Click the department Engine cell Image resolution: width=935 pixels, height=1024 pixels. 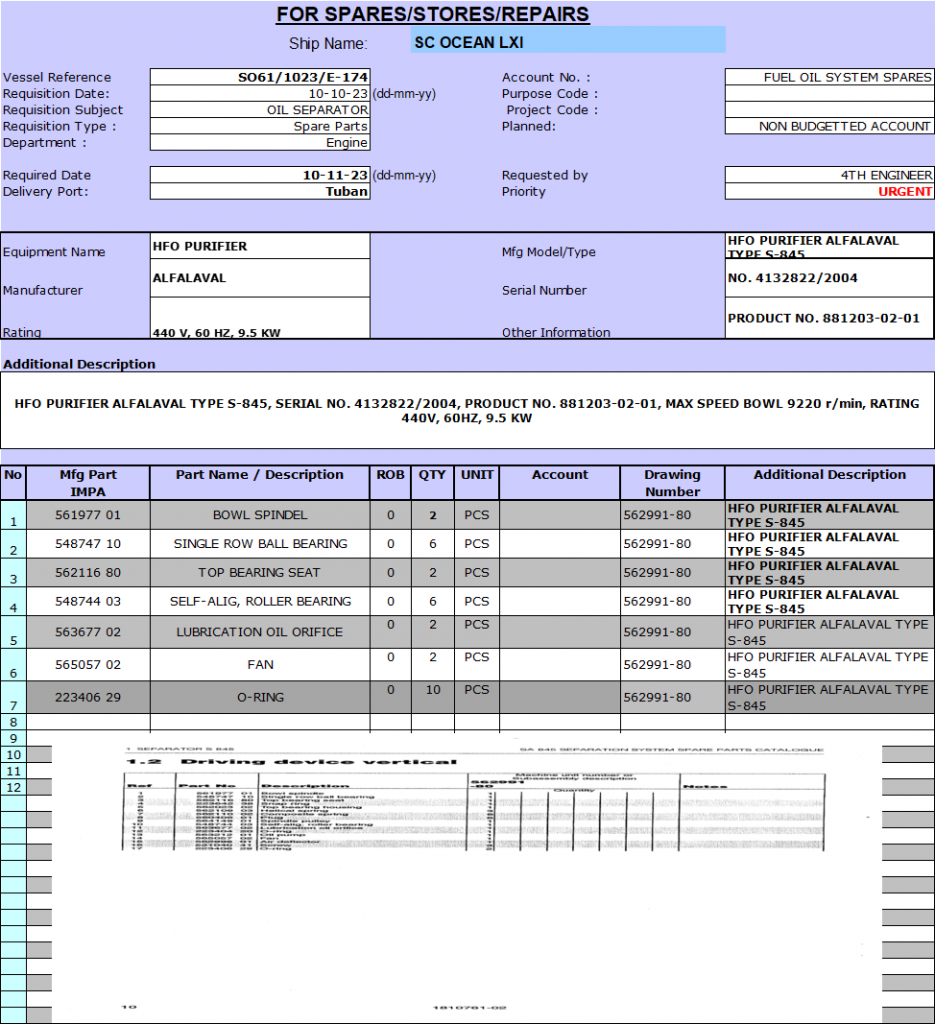click(260, 142)
